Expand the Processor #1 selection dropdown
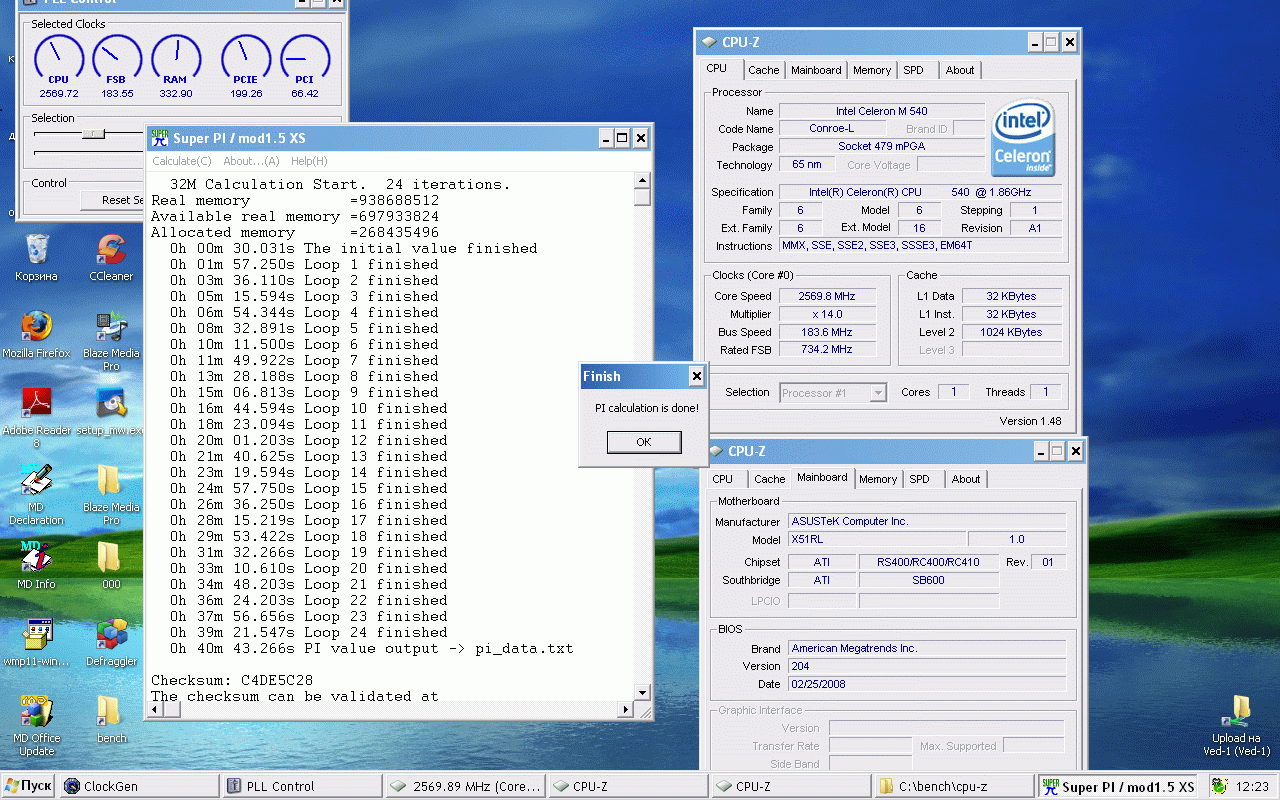This screenshot has width=1280, height=800. [x=878, y=393]
